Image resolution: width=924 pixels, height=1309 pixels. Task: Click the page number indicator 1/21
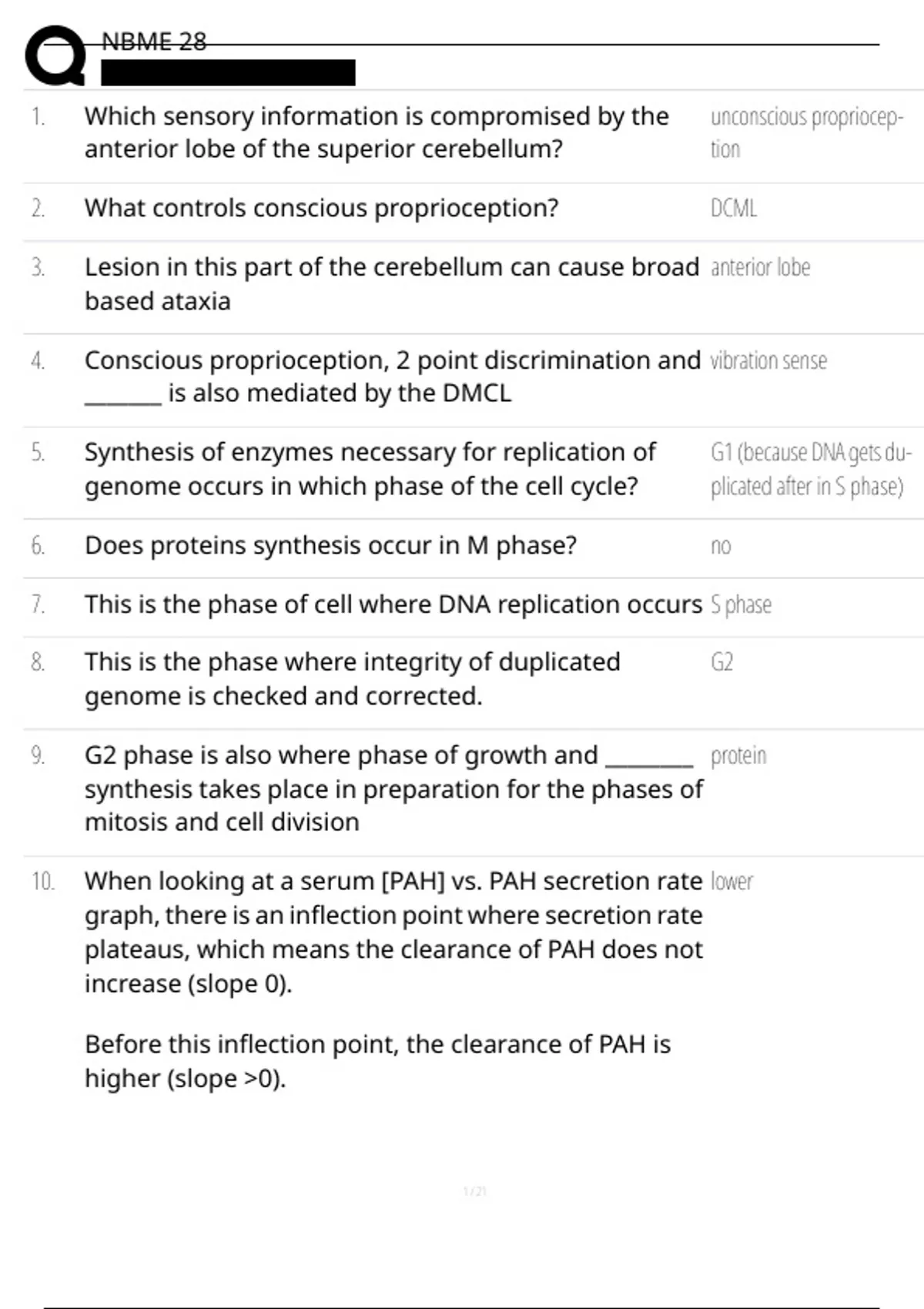pyautogui.click(x=475, y=1192)
